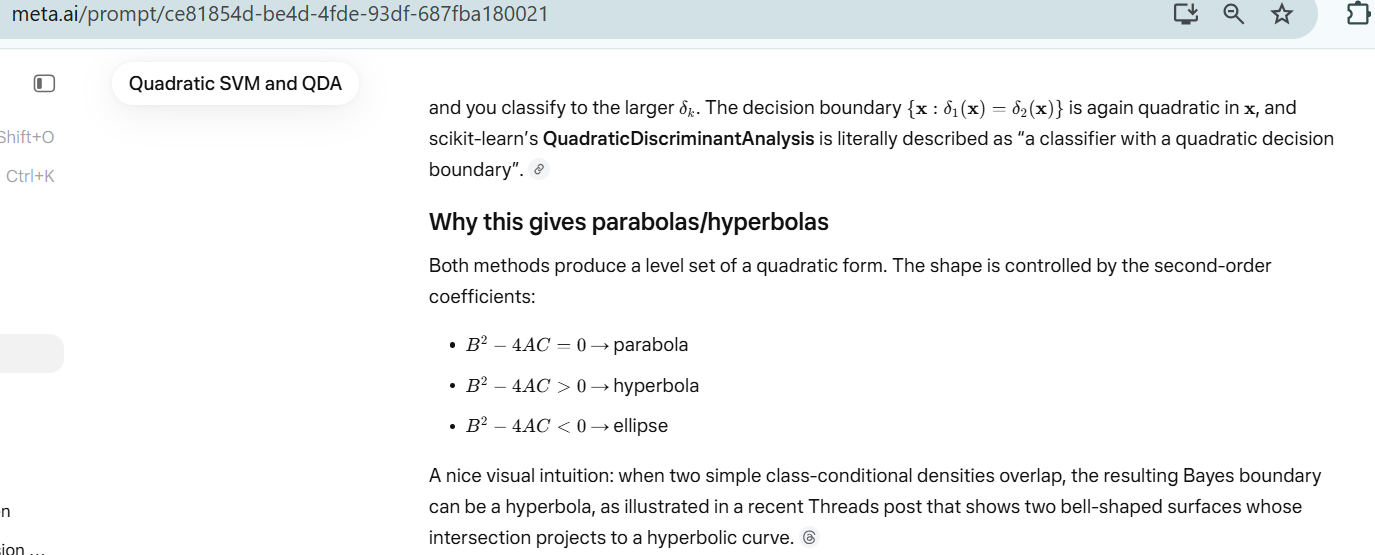Click the hyperbola bullet equation
Image resolution: width=1375 pixels, height=555 pixels.
582,386
